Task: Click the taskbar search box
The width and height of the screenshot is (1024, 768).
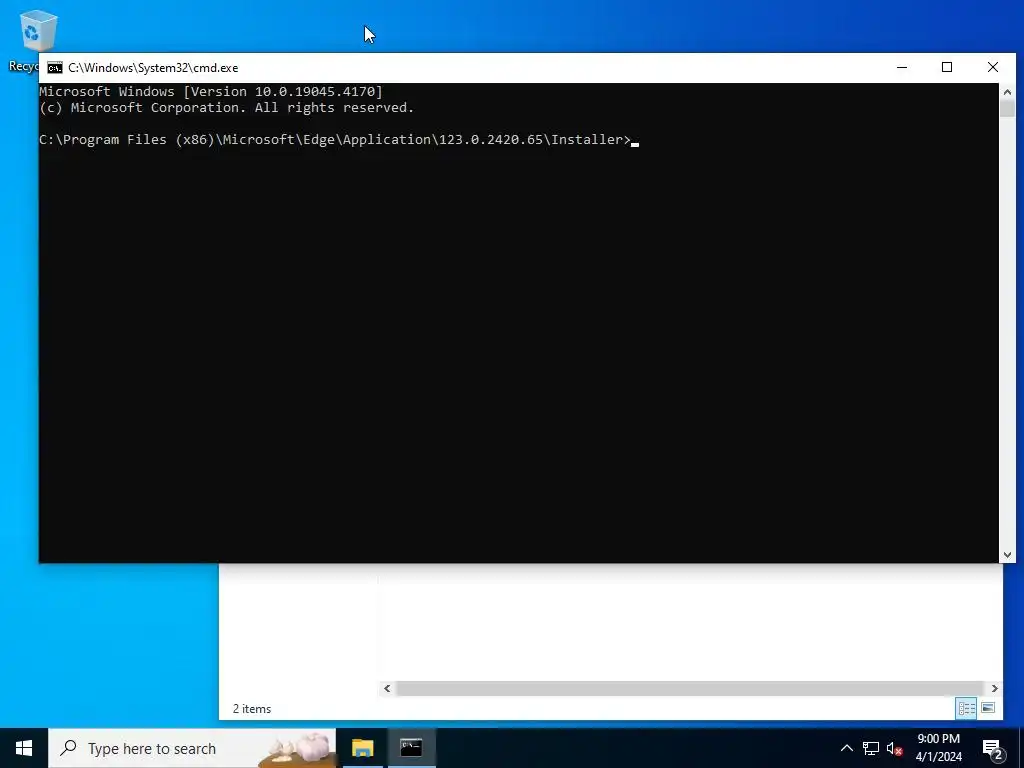Action: (x=192, y=748)
